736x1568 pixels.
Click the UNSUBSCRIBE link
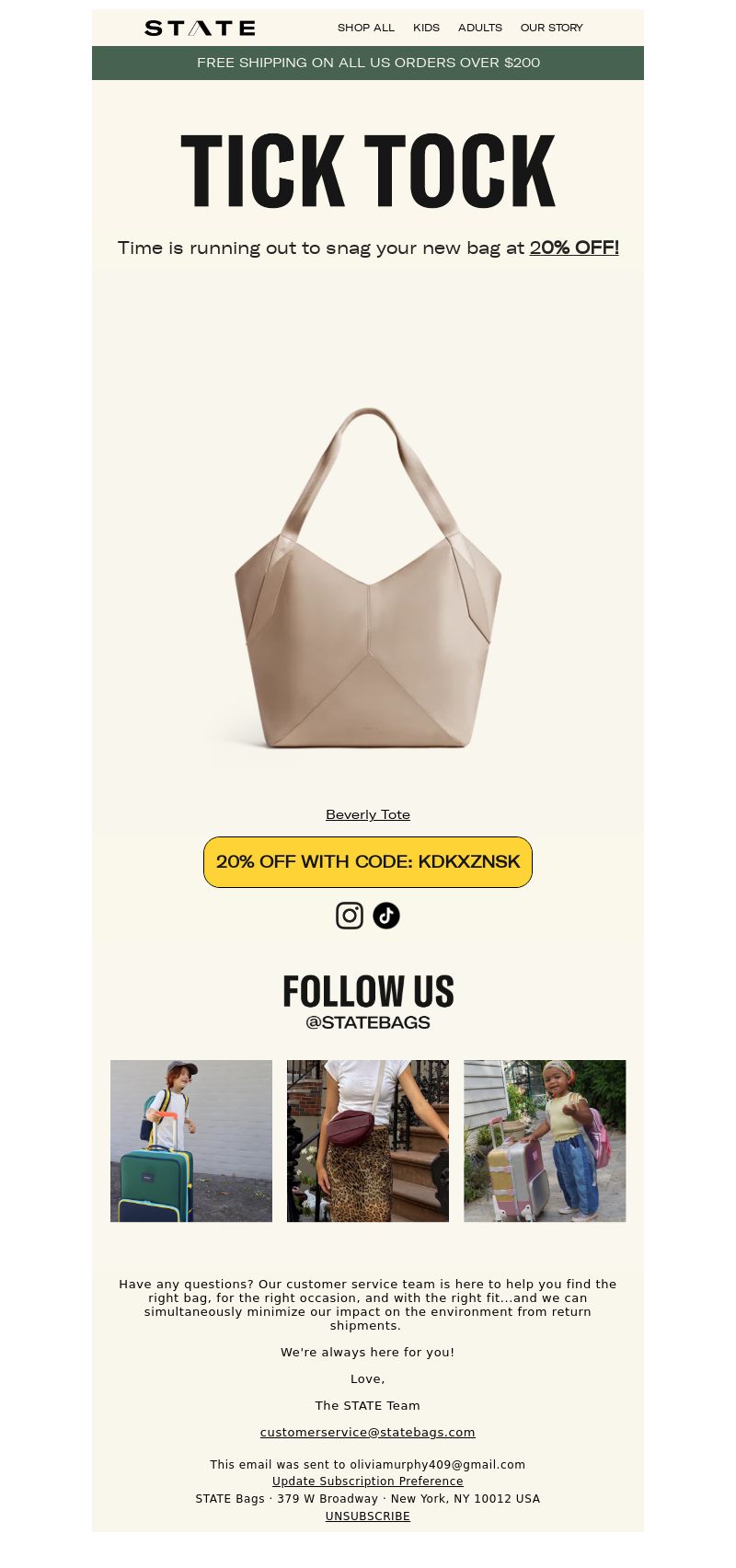coord(368,1516)
